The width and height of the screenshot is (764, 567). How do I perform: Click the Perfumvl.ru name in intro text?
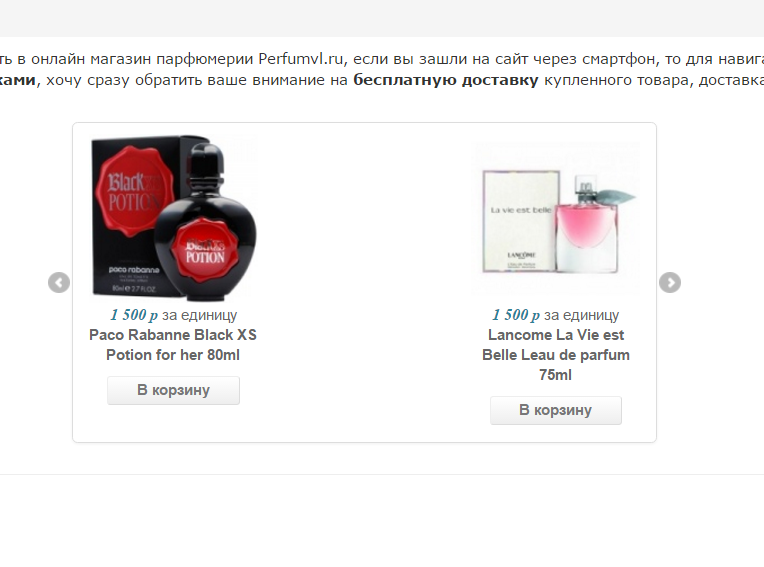pyautogui.click(x=301, y=59)
